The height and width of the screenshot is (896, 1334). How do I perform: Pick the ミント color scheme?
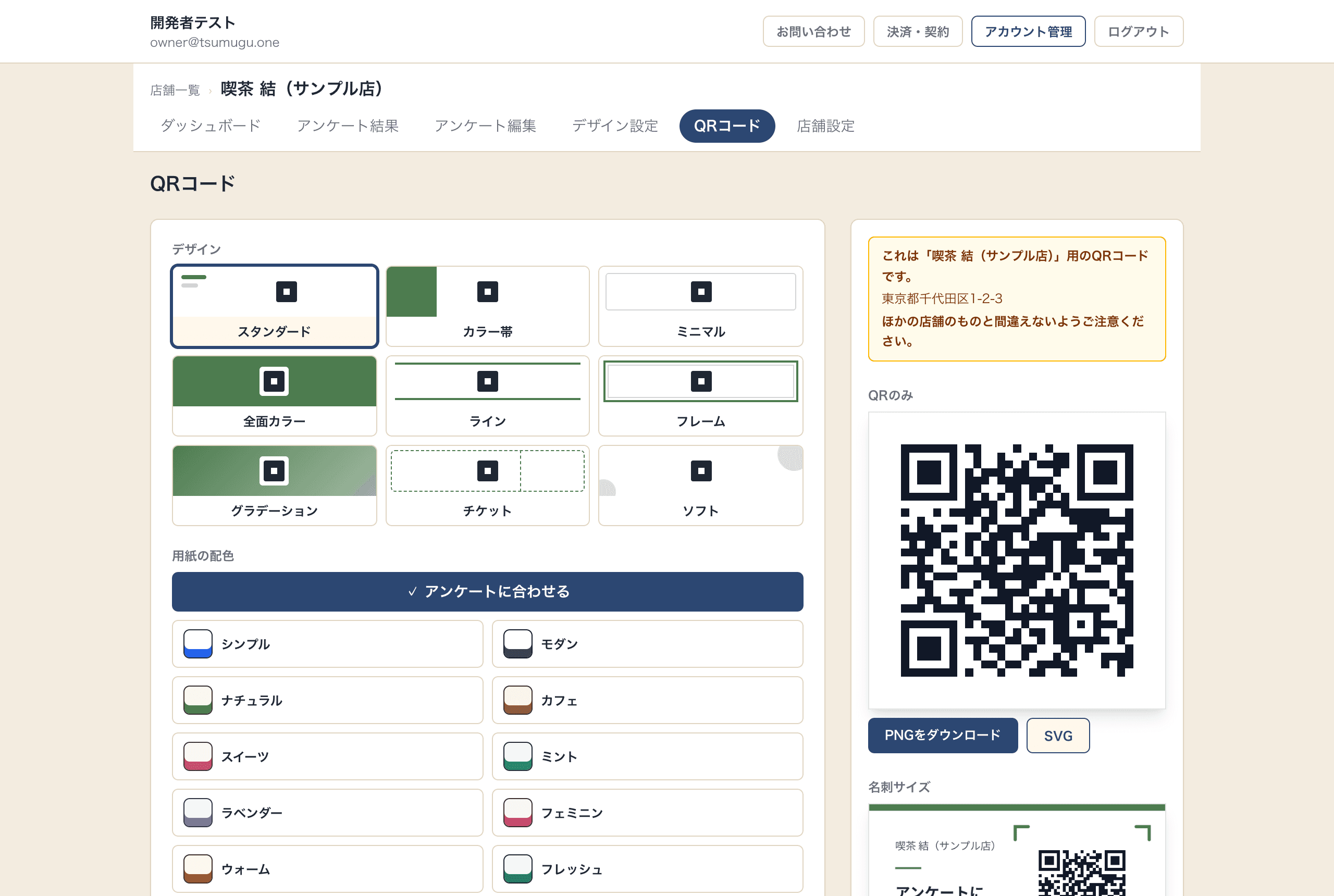pyautogui.click(x=648, y=756)
